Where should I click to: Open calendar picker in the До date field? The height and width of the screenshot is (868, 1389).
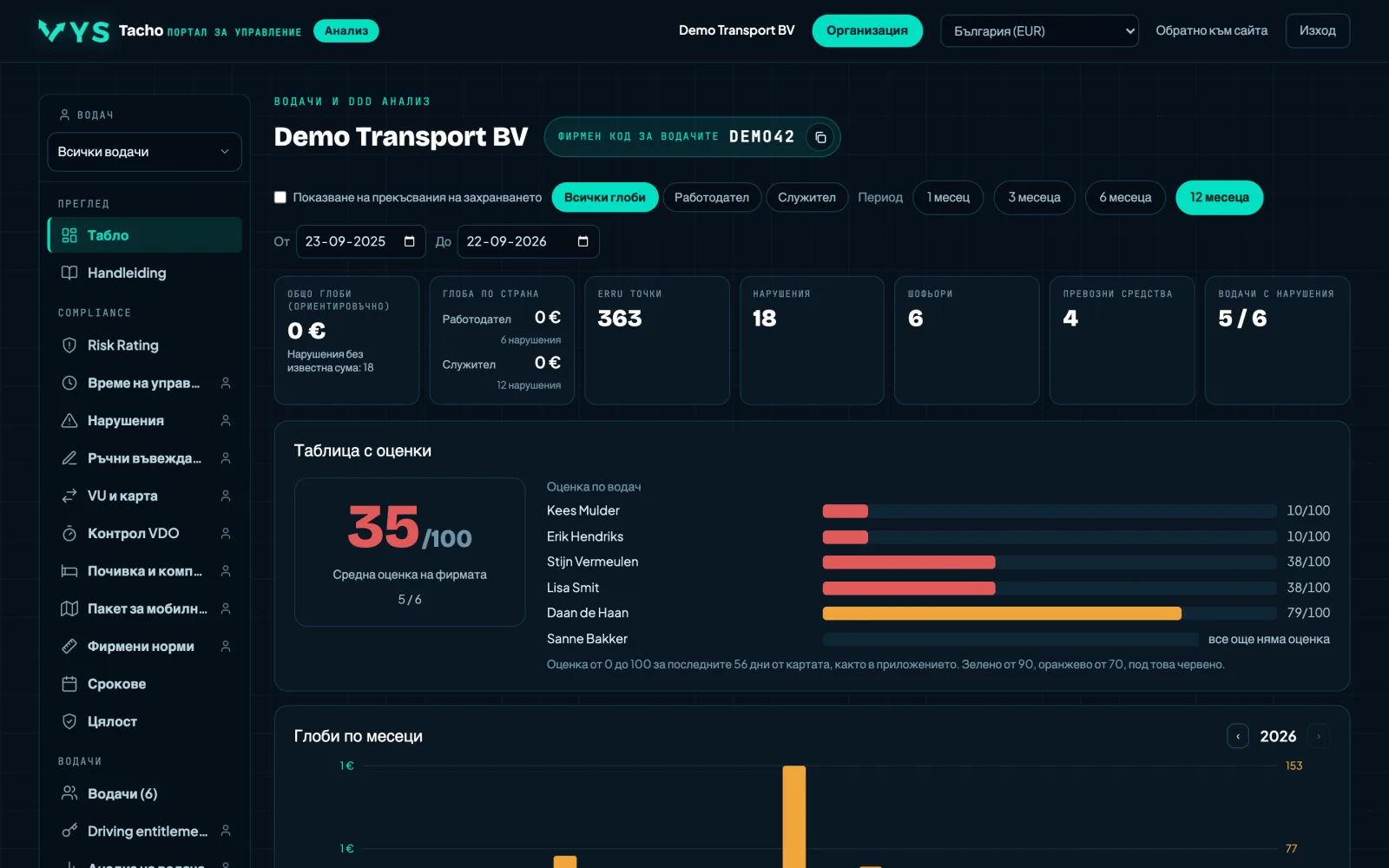tap(583, 241)
